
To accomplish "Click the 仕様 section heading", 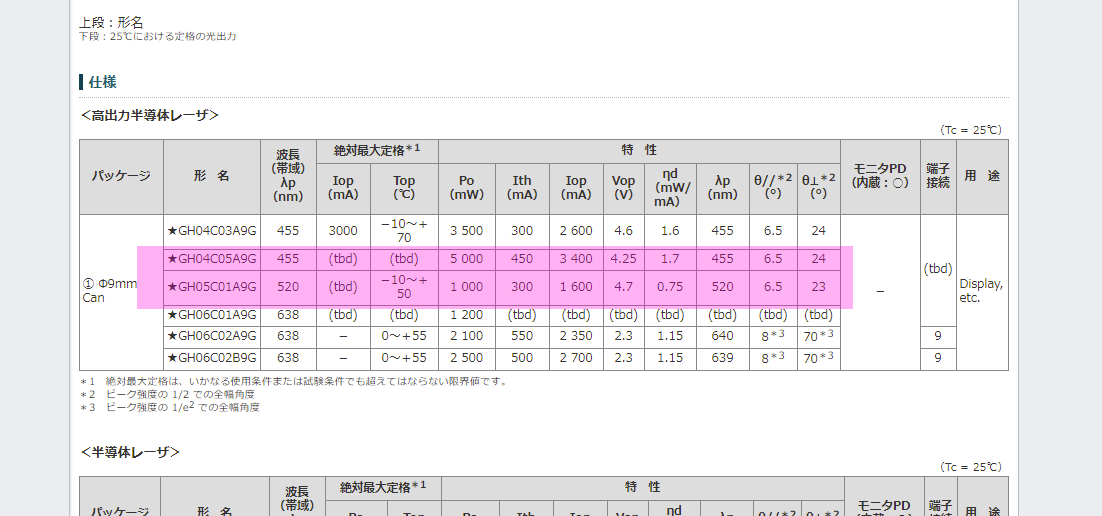I will [103, 82].
